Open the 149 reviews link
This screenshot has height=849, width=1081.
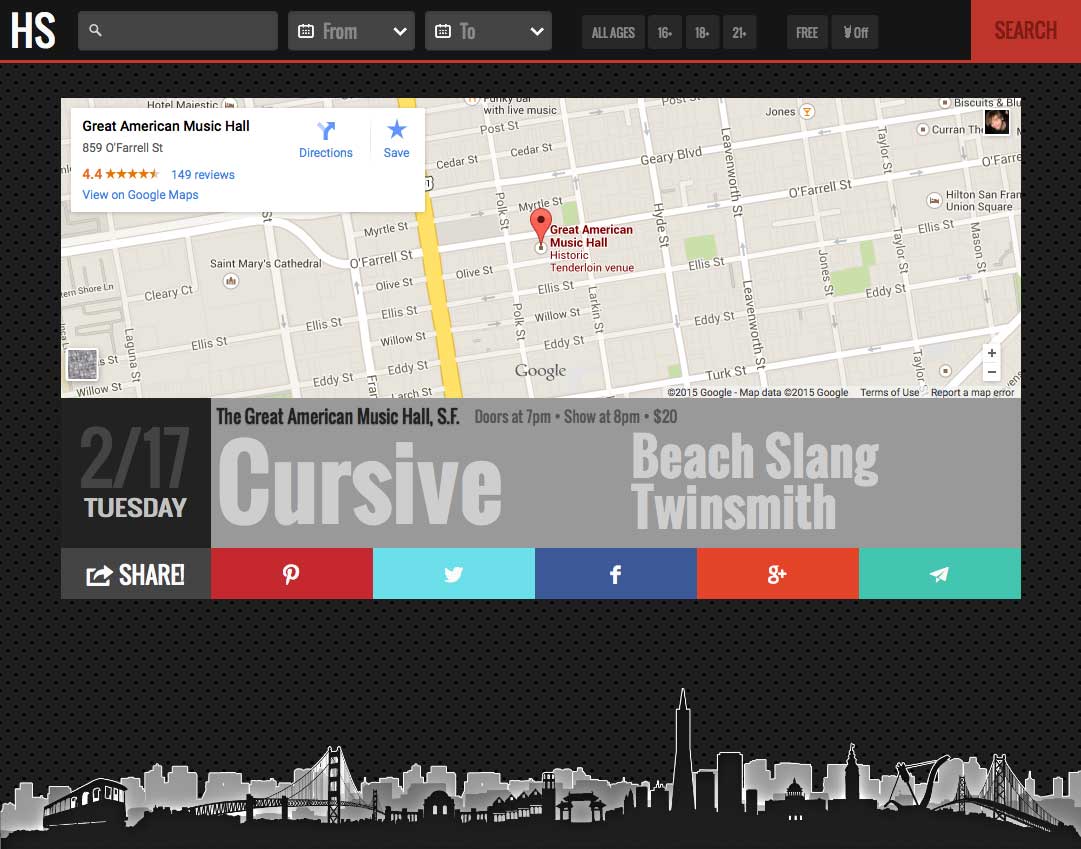click(x=203, y=174)
